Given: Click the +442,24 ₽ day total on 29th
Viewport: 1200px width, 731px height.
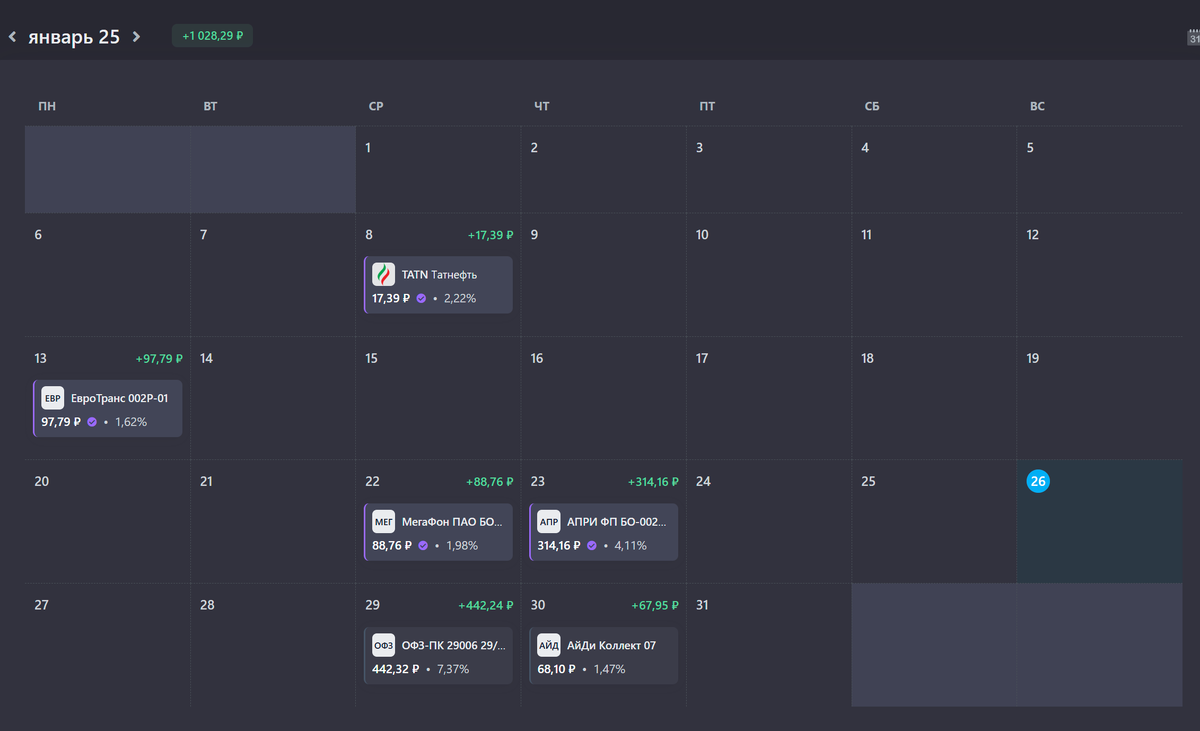Looking at the screenshot, I should 486,605.
